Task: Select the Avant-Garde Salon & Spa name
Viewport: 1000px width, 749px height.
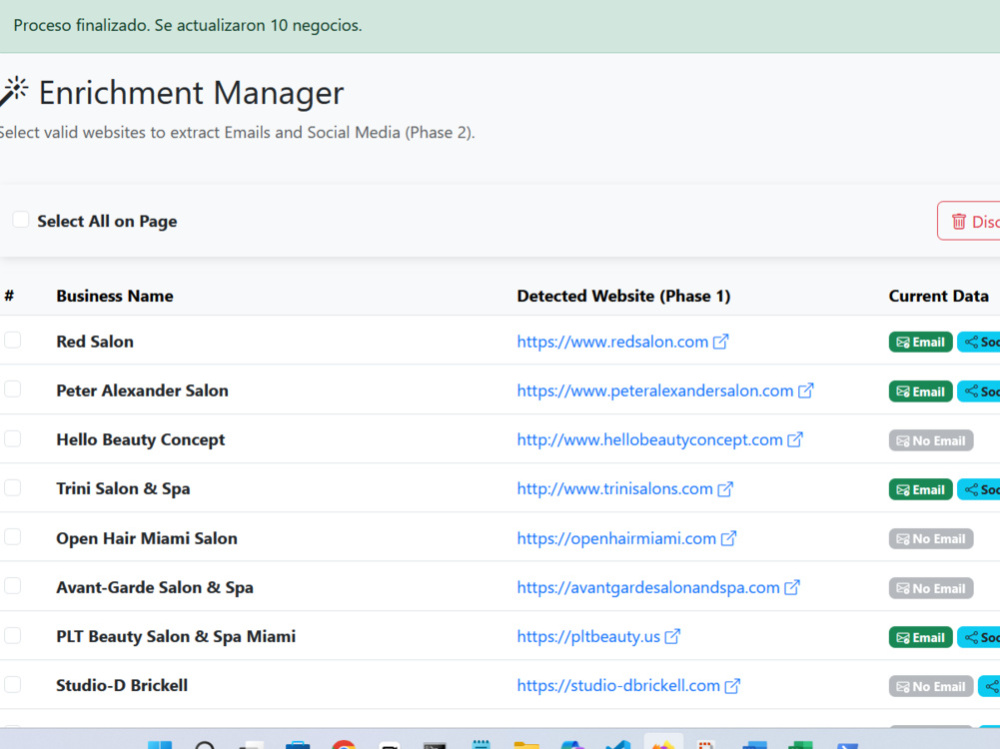Action: [155, 588]
